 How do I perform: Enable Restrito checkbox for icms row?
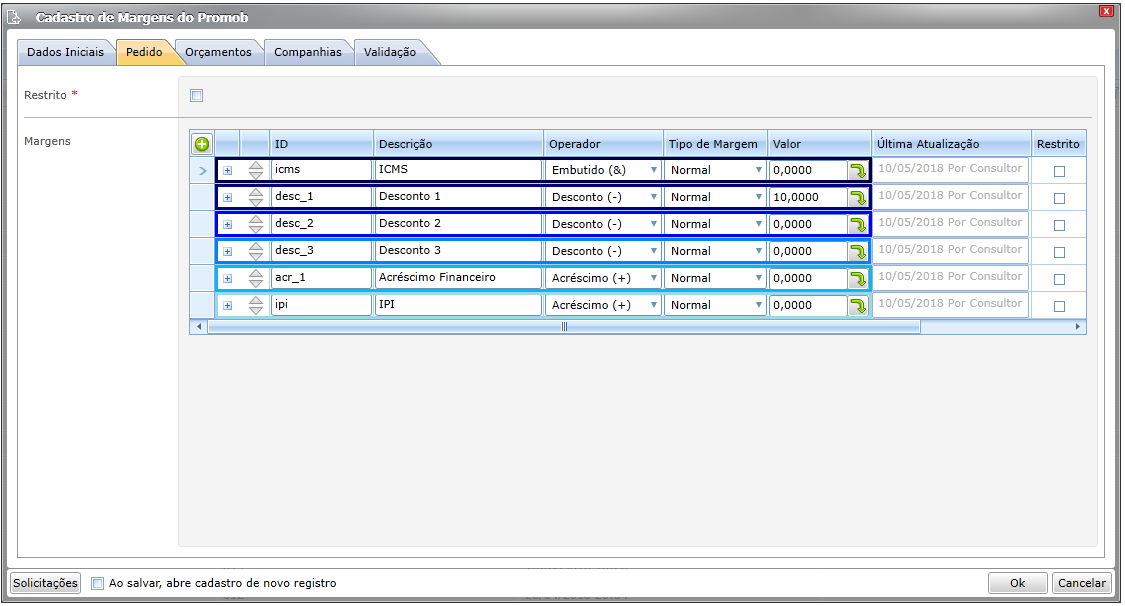(x=1059, y=171)
